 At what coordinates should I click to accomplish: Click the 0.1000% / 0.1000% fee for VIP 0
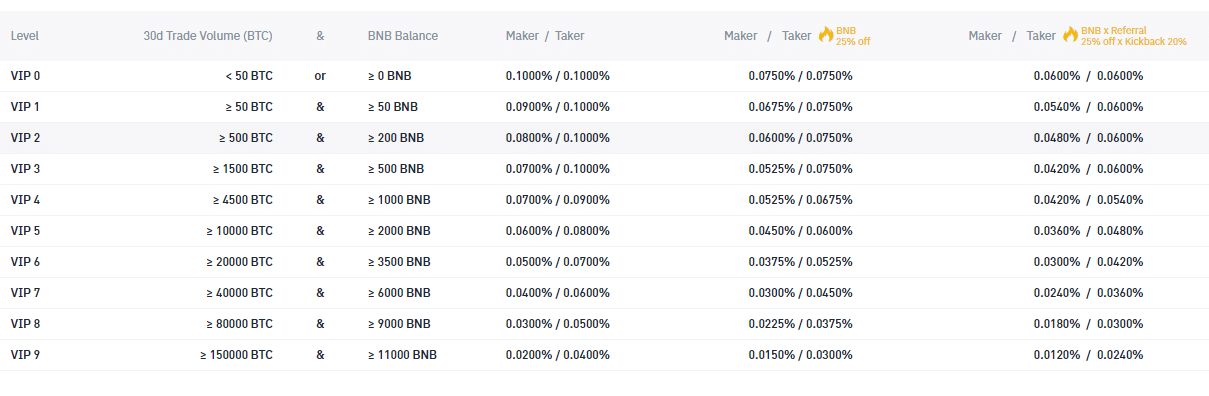558,76
